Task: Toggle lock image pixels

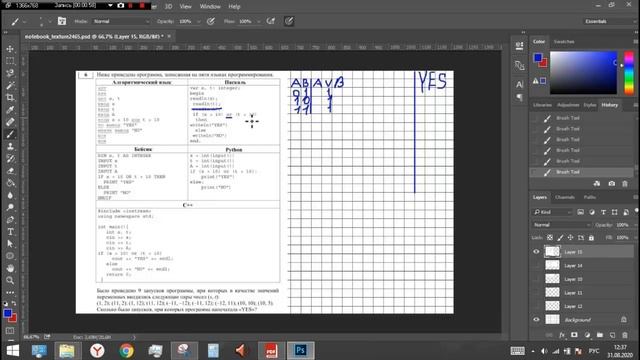Action: (x=560, y=238)
